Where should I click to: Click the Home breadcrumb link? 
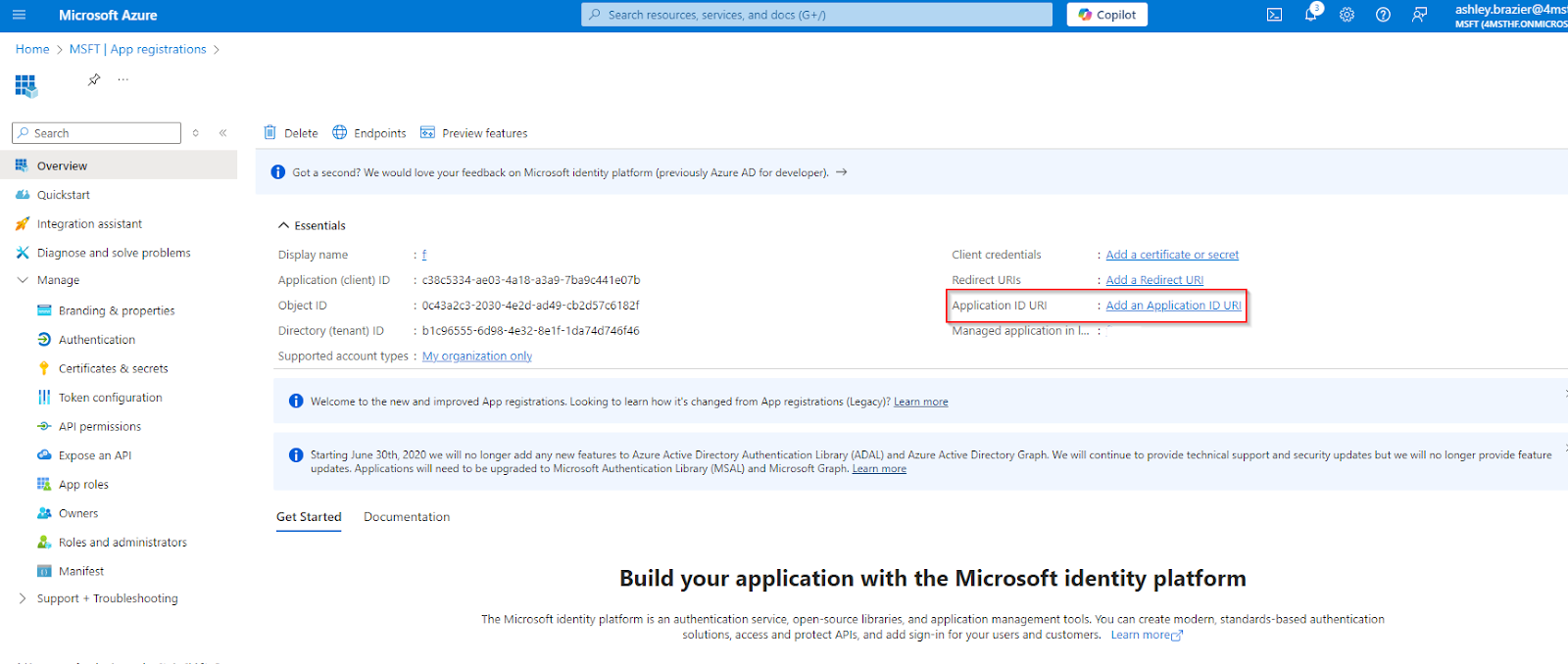[x=32, y=49]
